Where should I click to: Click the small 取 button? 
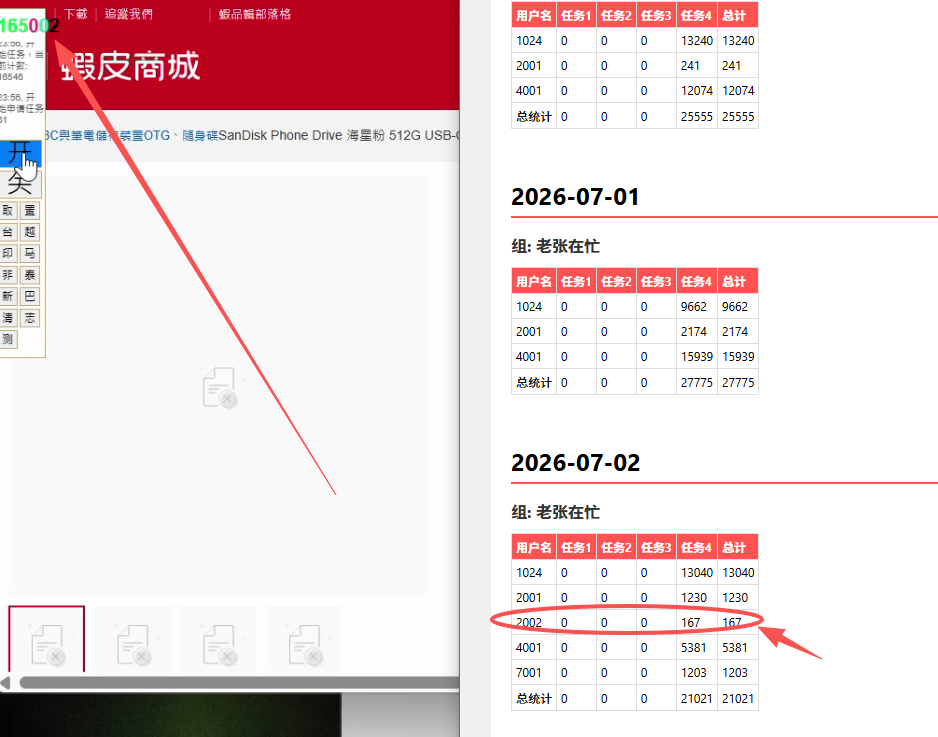[8, 211]
